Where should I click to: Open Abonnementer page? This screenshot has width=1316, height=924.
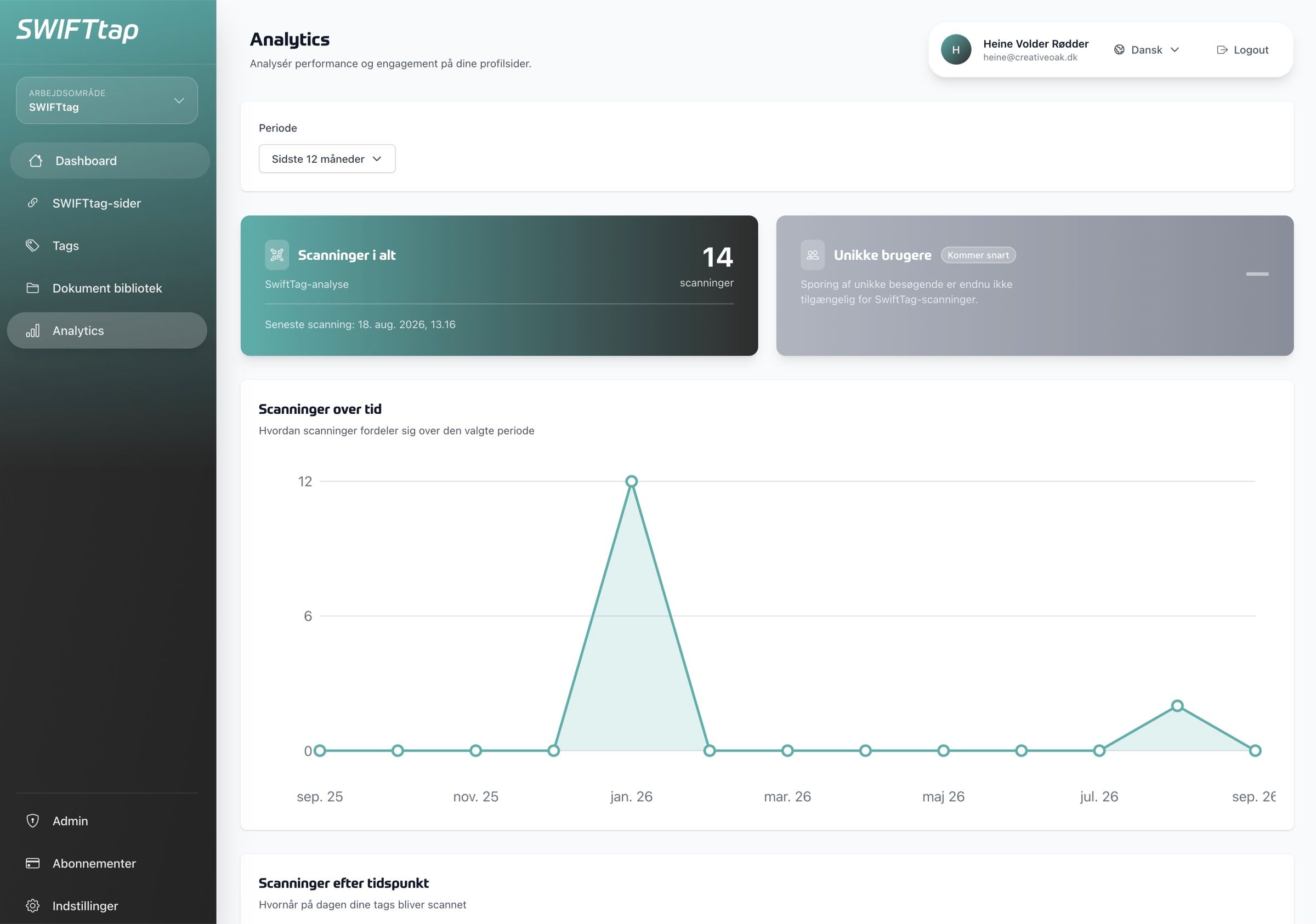pos(107,863)
